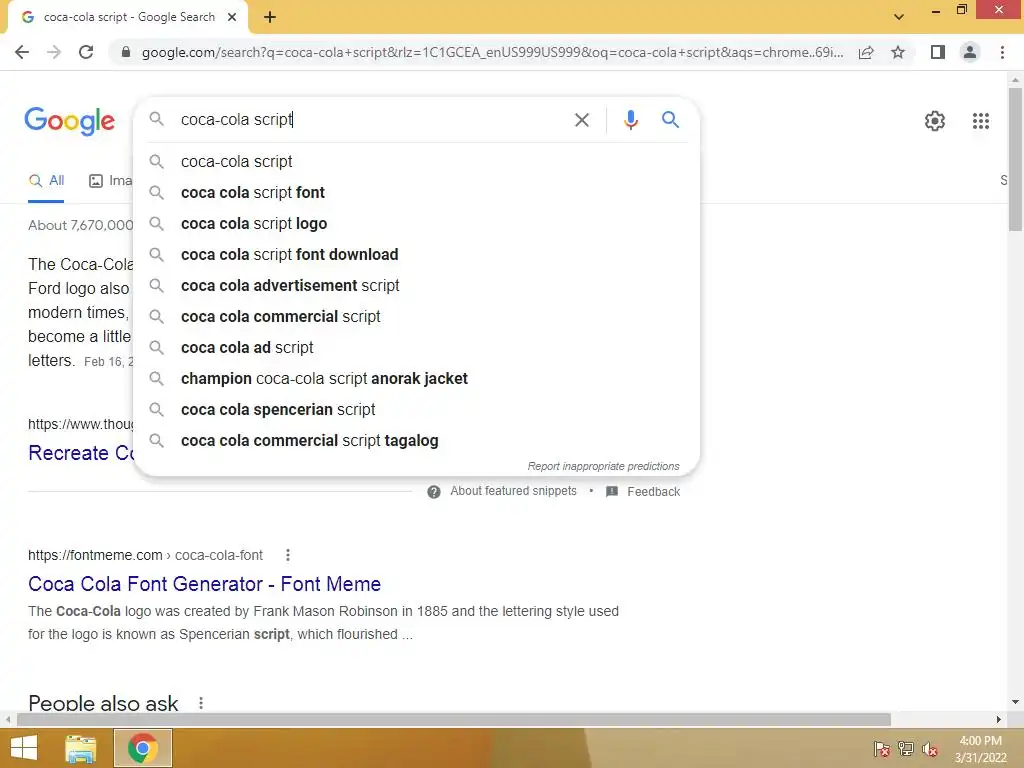
Task: Switch to the Images results tab
Action: [x=110, y=181]
